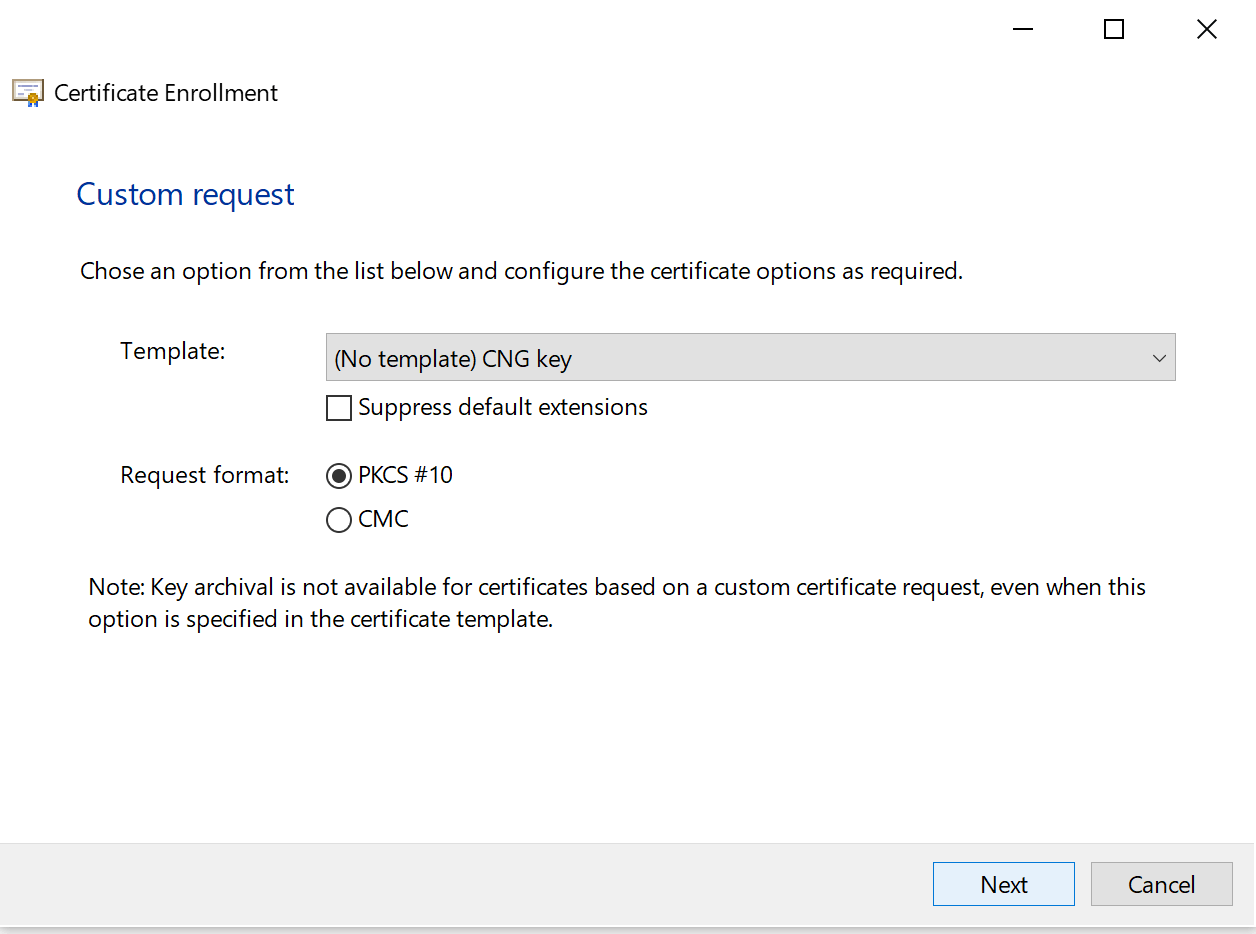Choose CMC as the request format

coord(339,520)
